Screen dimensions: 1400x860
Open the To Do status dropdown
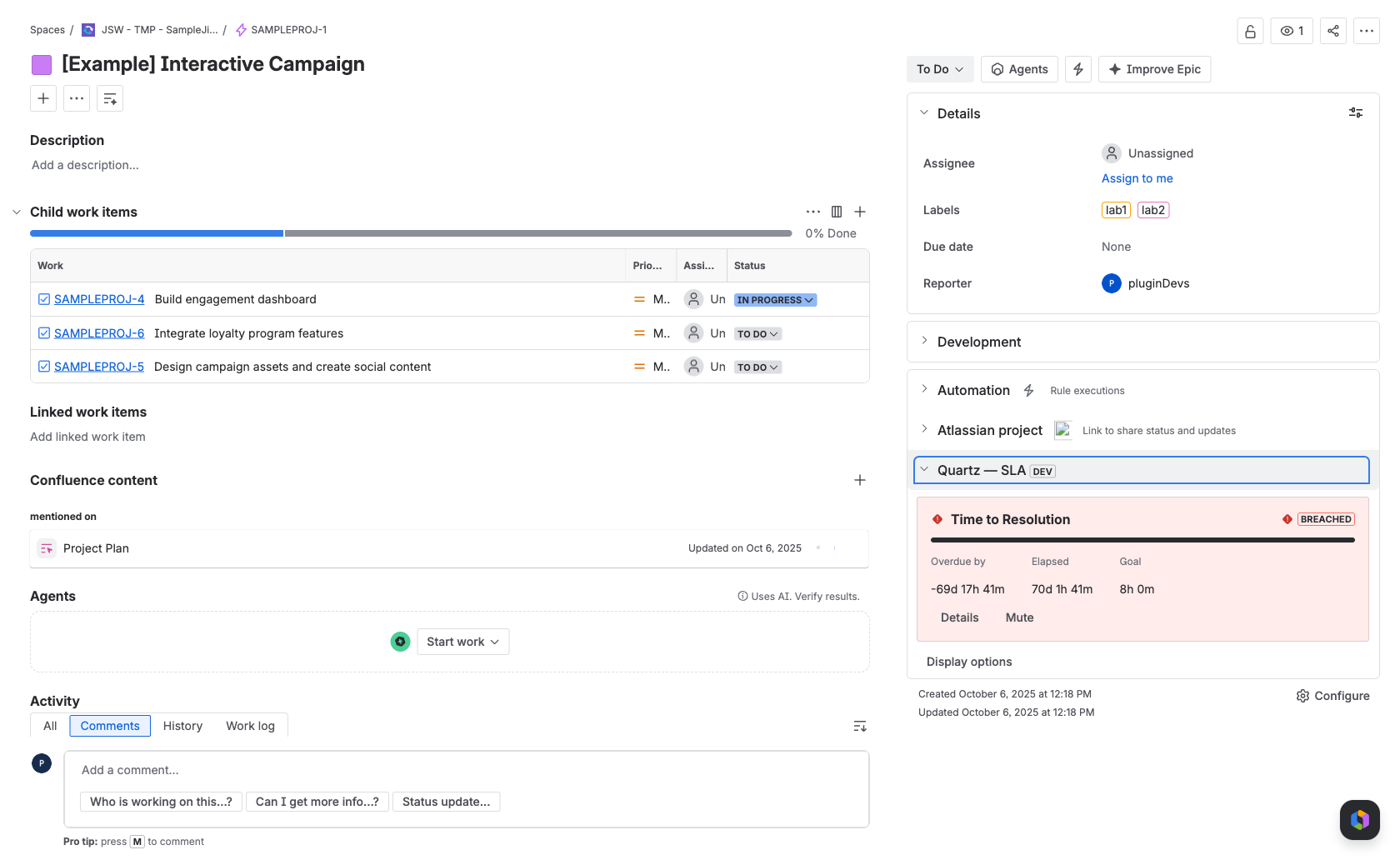940,69
